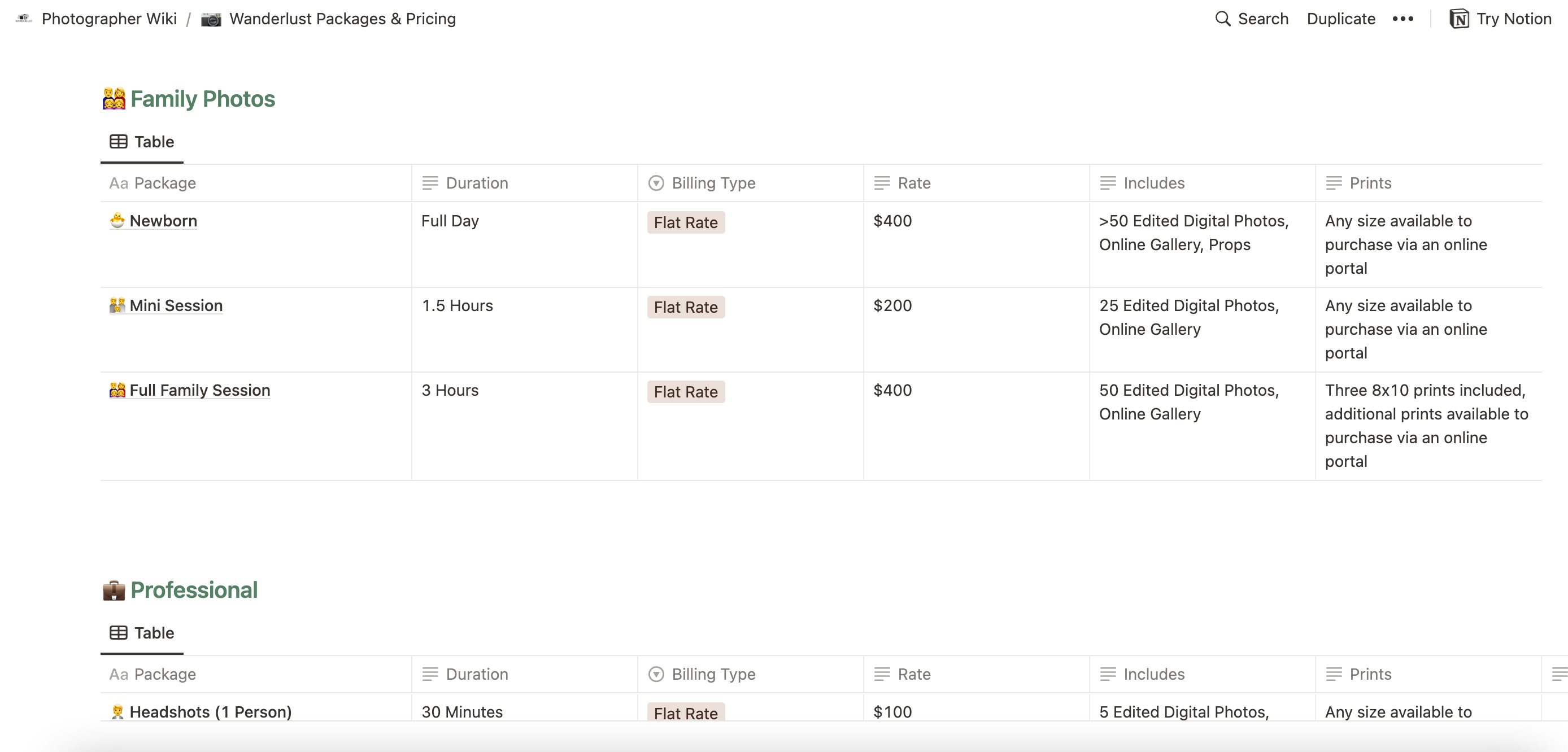Open the Mini Session package page
The image size is (1568, 752).
pyautogui.click(x=176, y=305)
